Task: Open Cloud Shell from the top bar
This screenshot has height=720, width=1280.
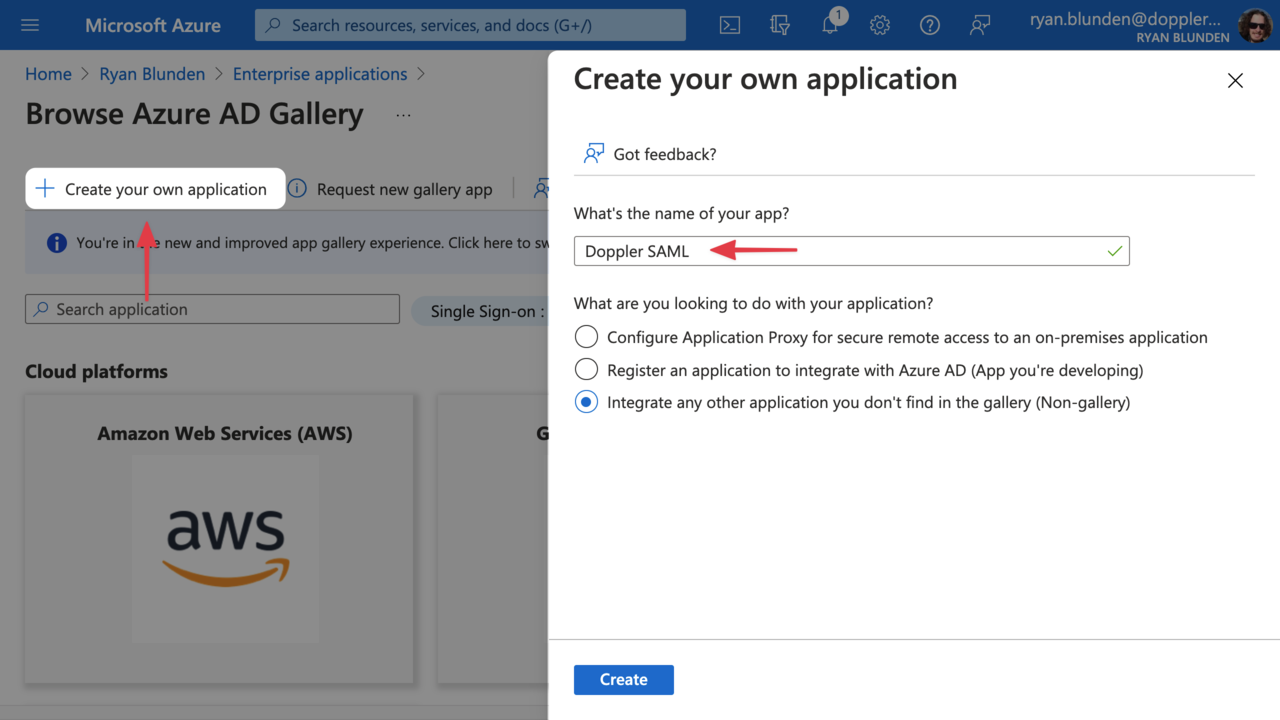Action: click(730, 25)
